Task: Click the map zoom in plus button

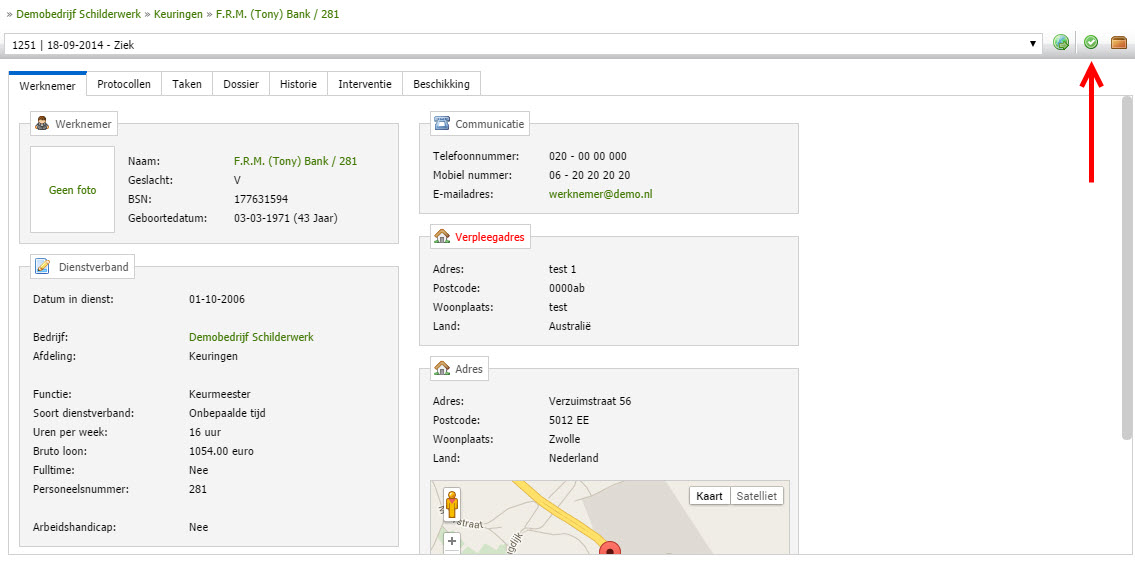Action: point(452,541)
